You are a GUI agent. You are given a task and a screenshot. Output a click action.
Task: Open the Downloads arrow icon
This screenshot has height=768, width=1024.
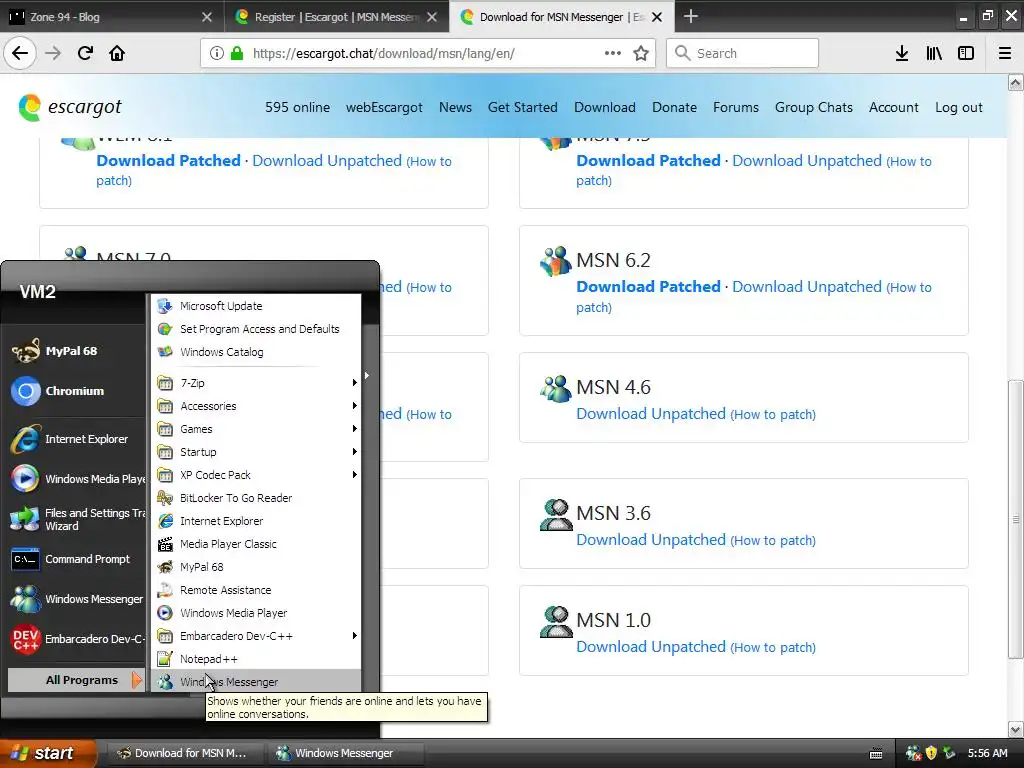[902, 53]
